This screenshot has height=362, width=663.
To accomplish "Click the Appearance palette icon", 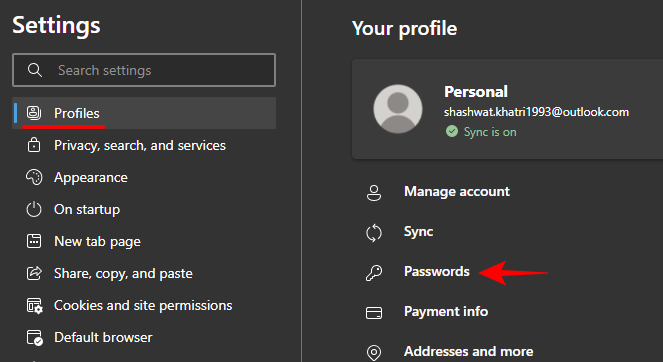I will click(x=34, y=177).
